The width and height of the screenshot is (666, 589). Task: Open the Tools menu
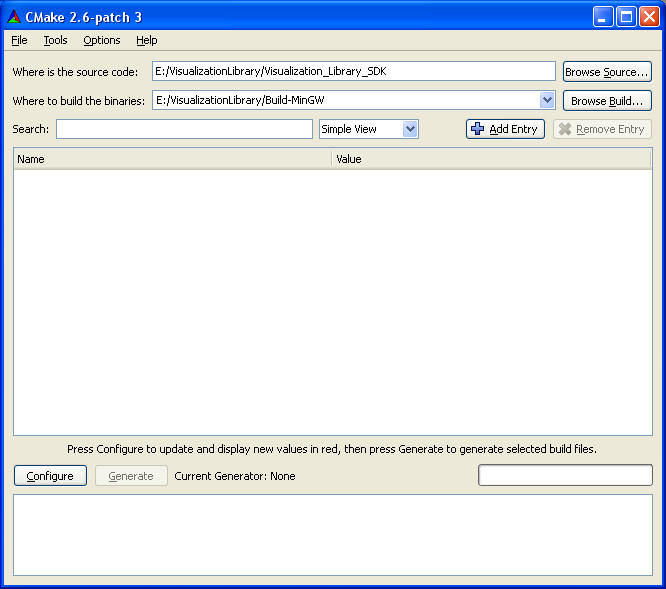[55, 40]
